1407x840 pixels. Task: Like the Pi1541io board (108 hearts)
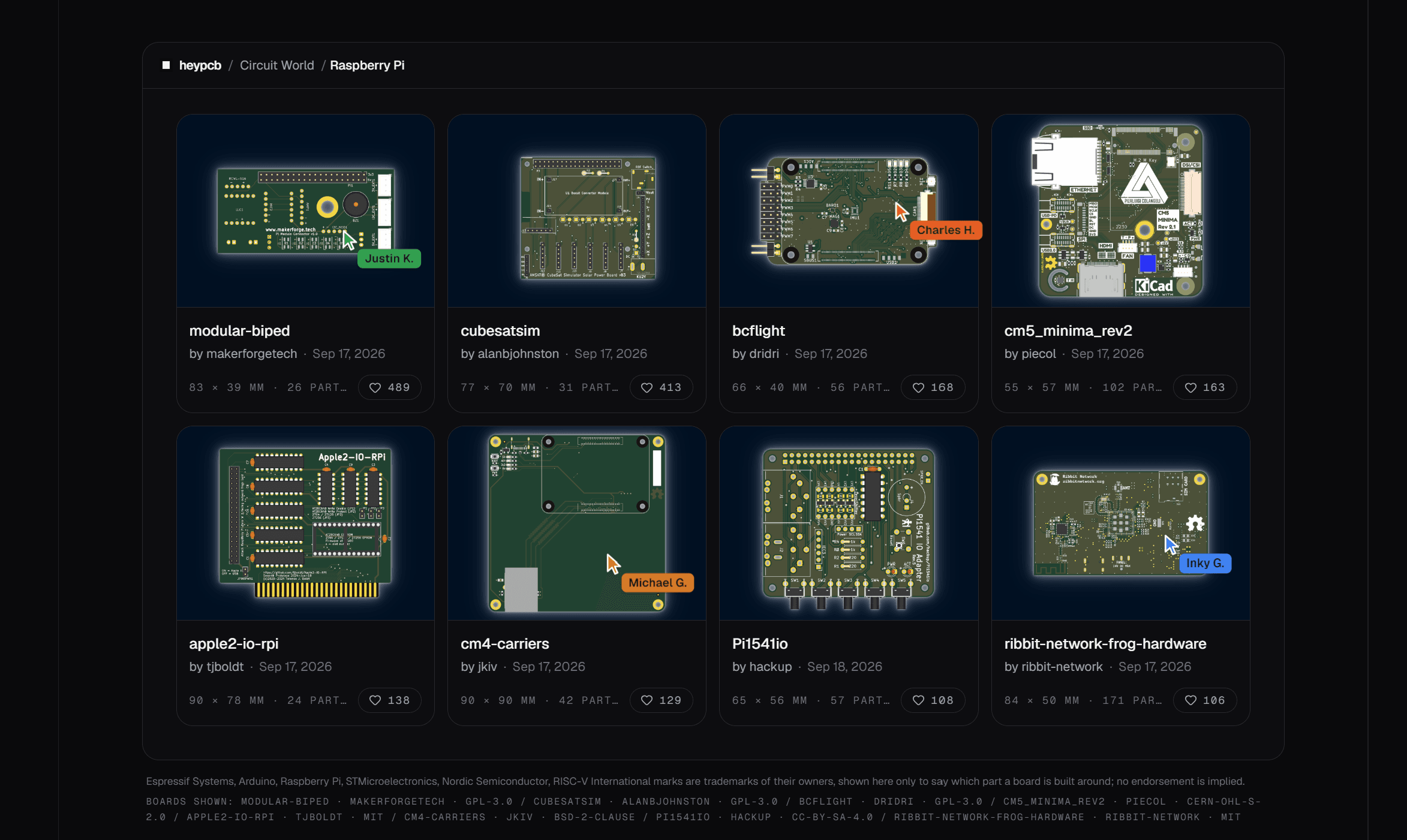click(x=933, y=700)
